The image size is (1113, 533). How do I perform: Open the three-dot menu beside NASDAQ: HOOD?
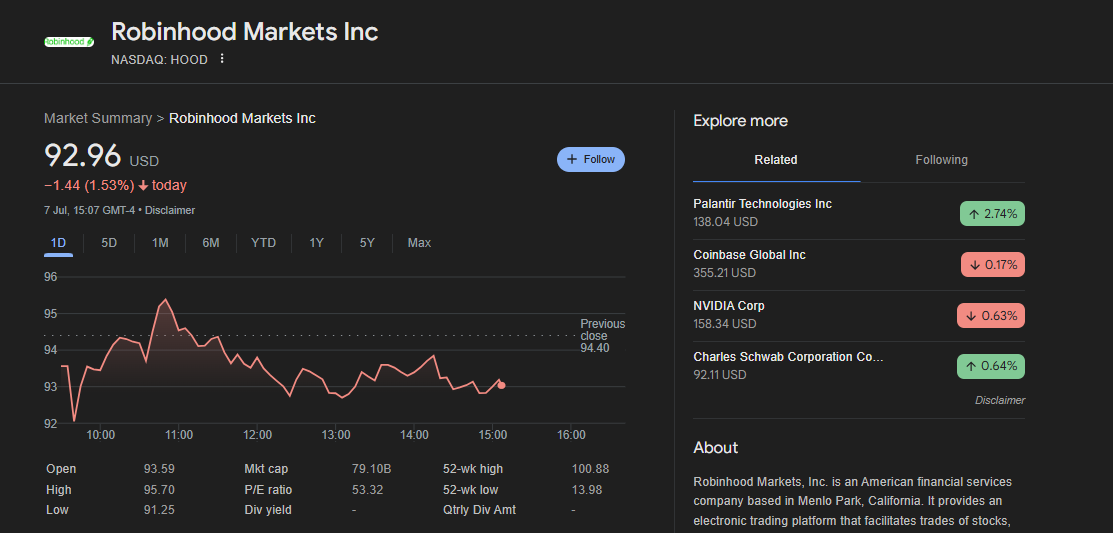click(222, 59)
